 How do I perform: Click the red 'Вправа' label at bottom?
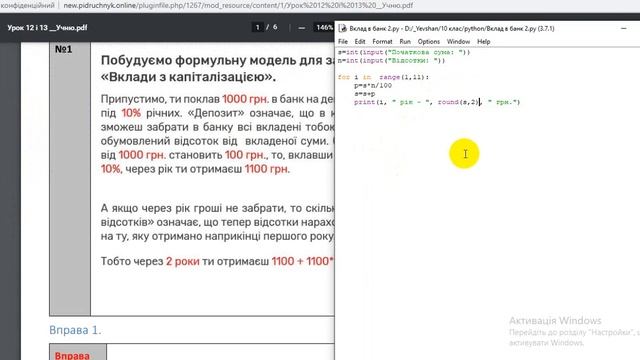(72, 355)
